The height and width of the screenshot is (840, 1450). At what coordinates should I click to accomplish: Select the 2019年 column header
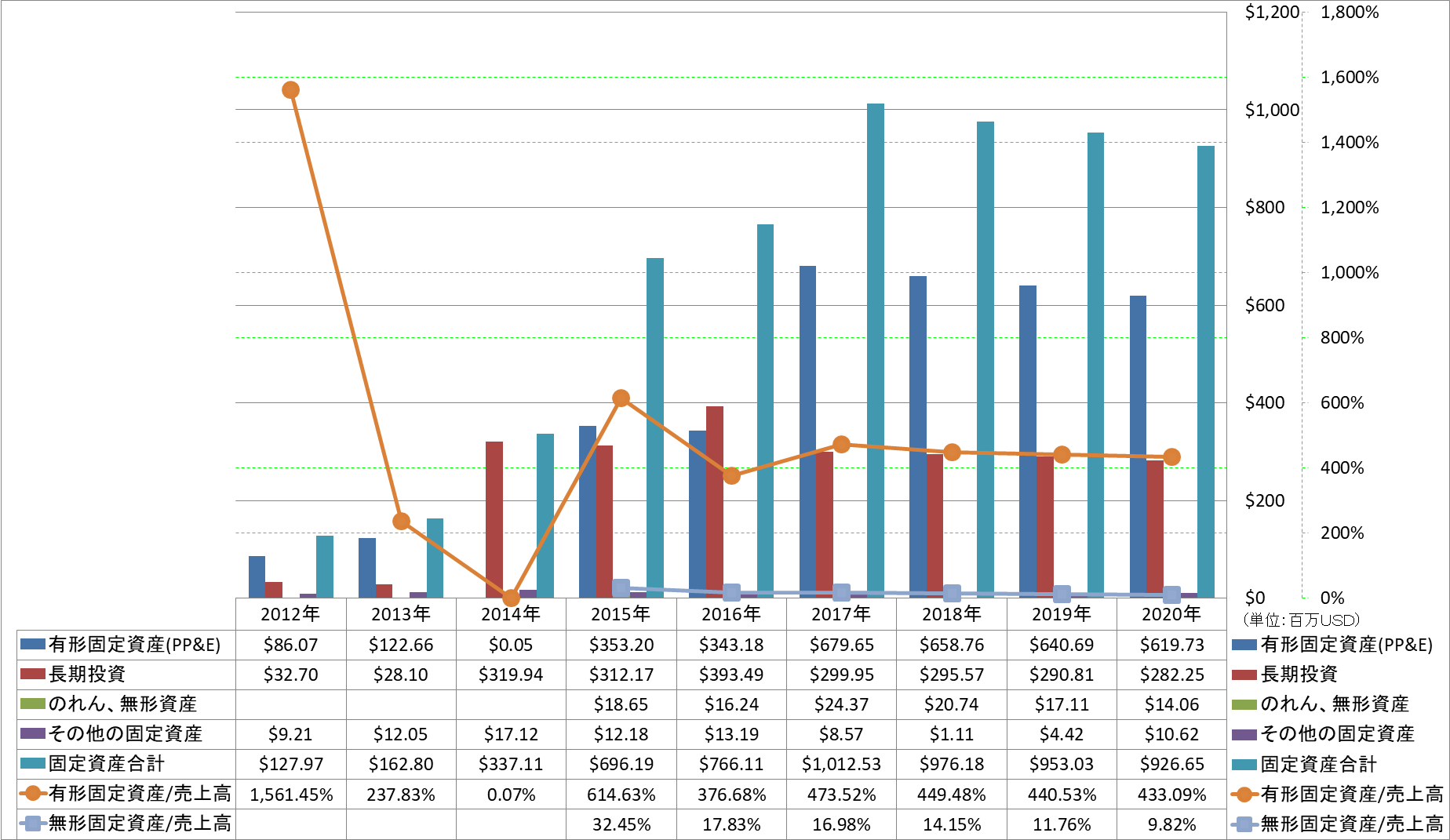click(1062, 614)
